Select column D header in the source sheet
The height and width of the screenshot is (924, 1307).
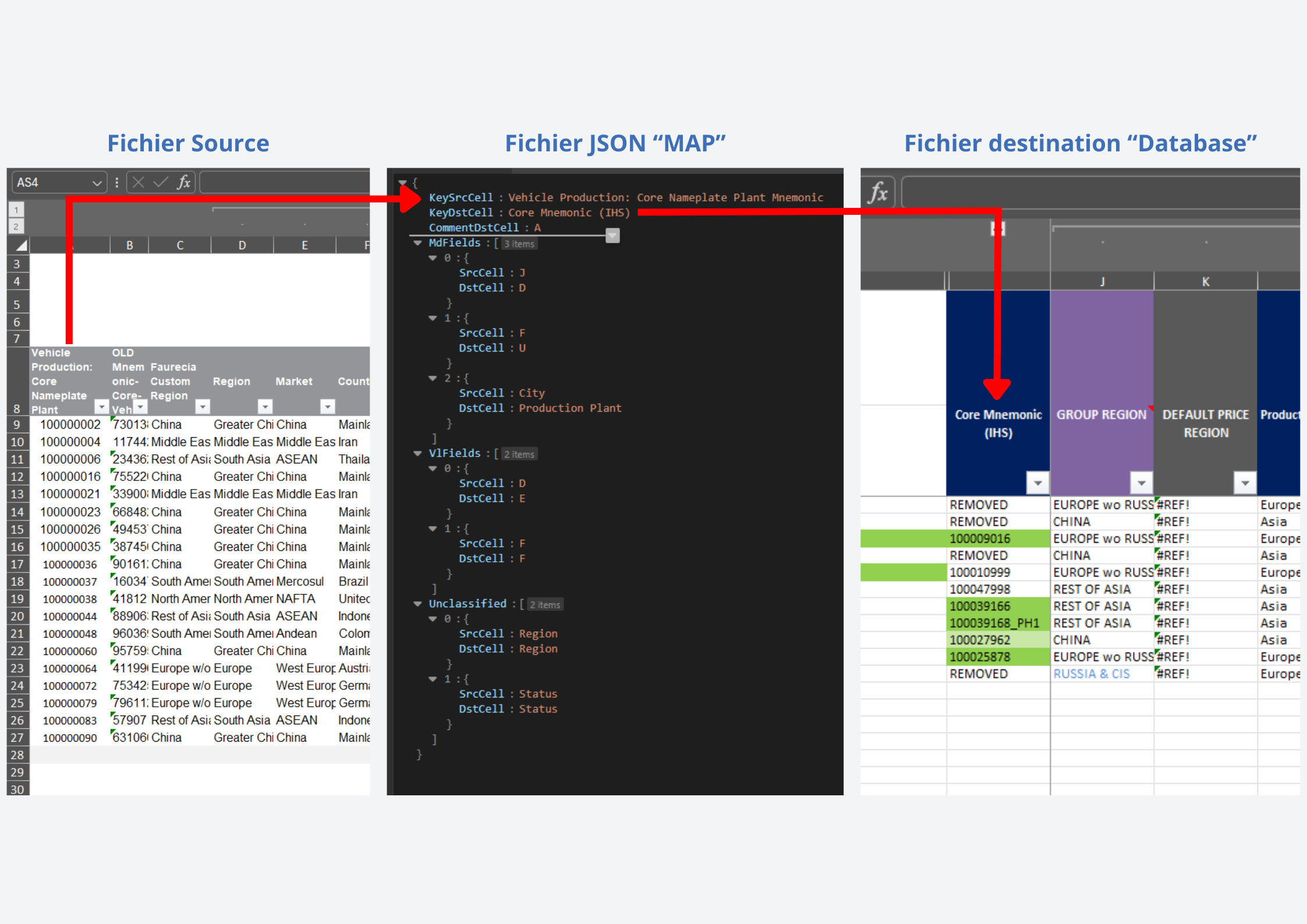coord(242,245)
